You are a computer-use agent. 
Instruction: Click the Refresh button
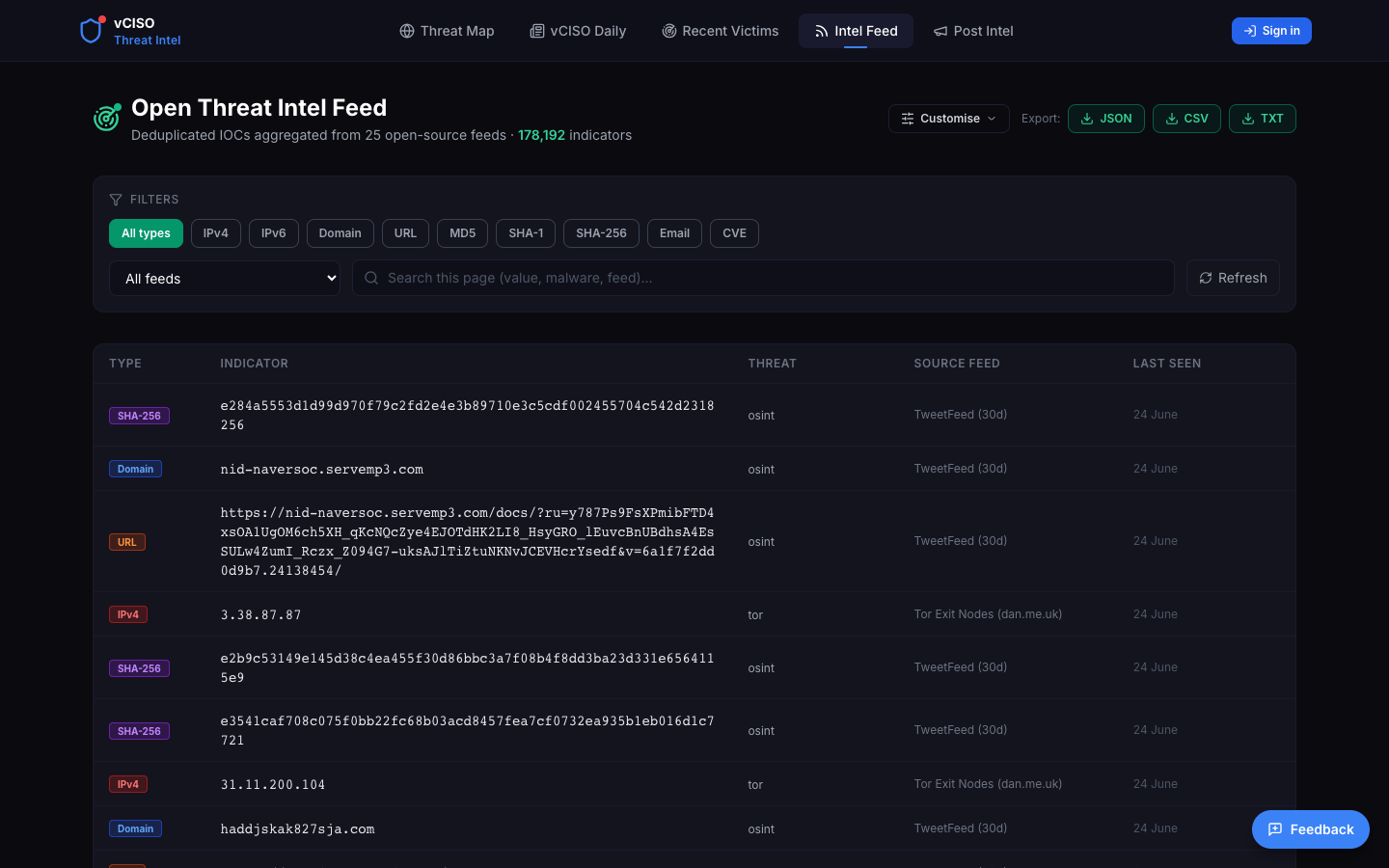(x=1233, y=278)
